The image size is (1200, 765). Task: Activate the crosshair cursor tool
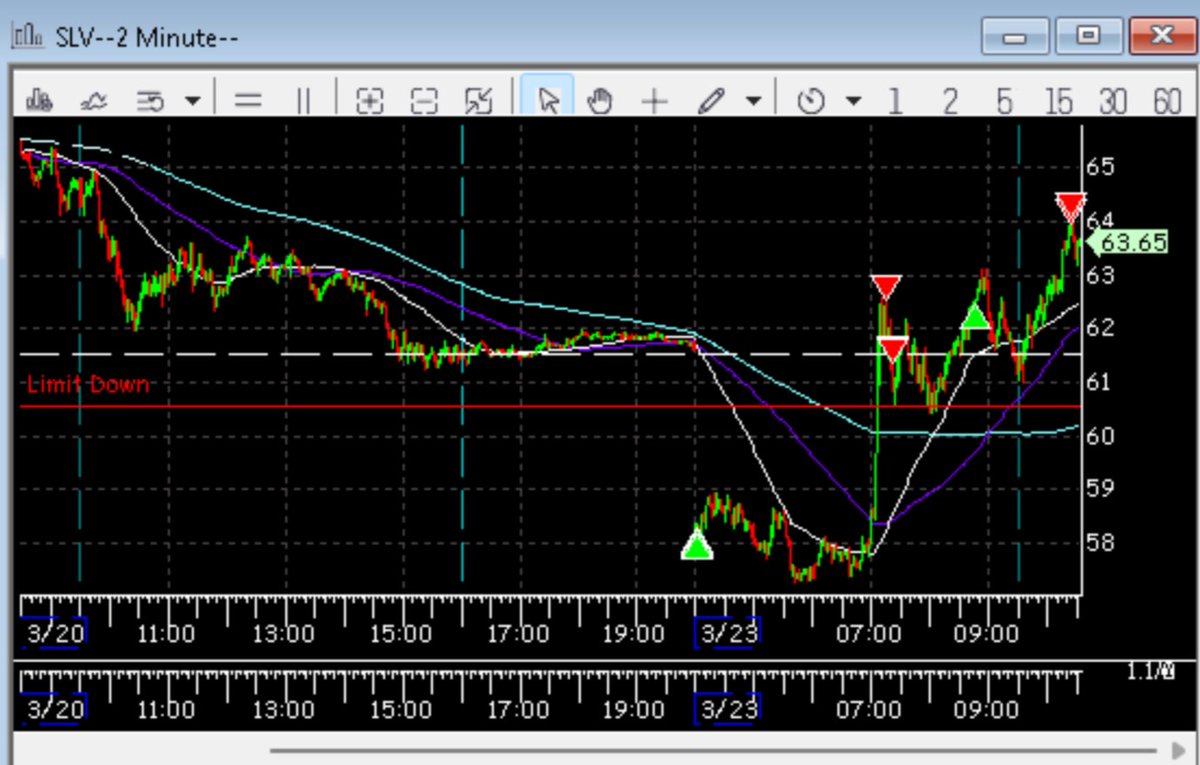(654, 100)
